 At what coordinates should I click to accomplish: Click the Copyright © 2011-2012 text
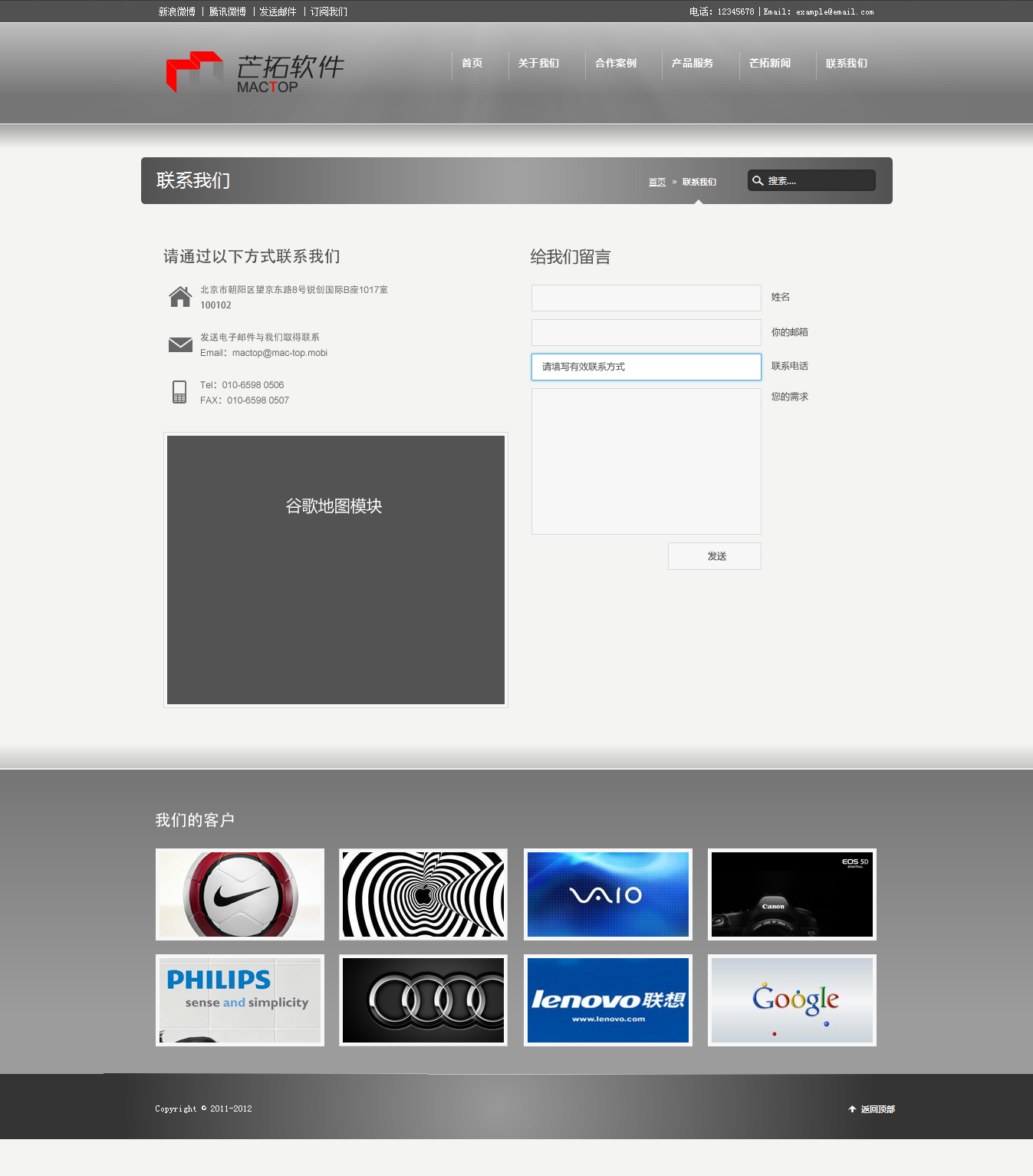(x=203, y=1108)
